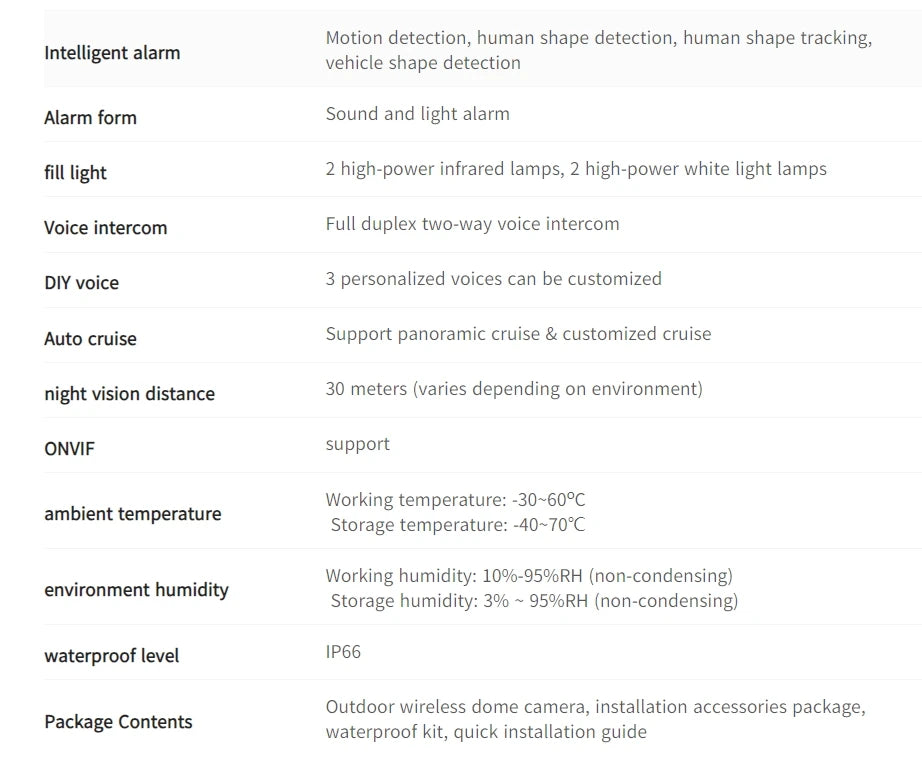Click the Working temperature value line
This screenshot has height=757, width=922.
pos(455,500)
